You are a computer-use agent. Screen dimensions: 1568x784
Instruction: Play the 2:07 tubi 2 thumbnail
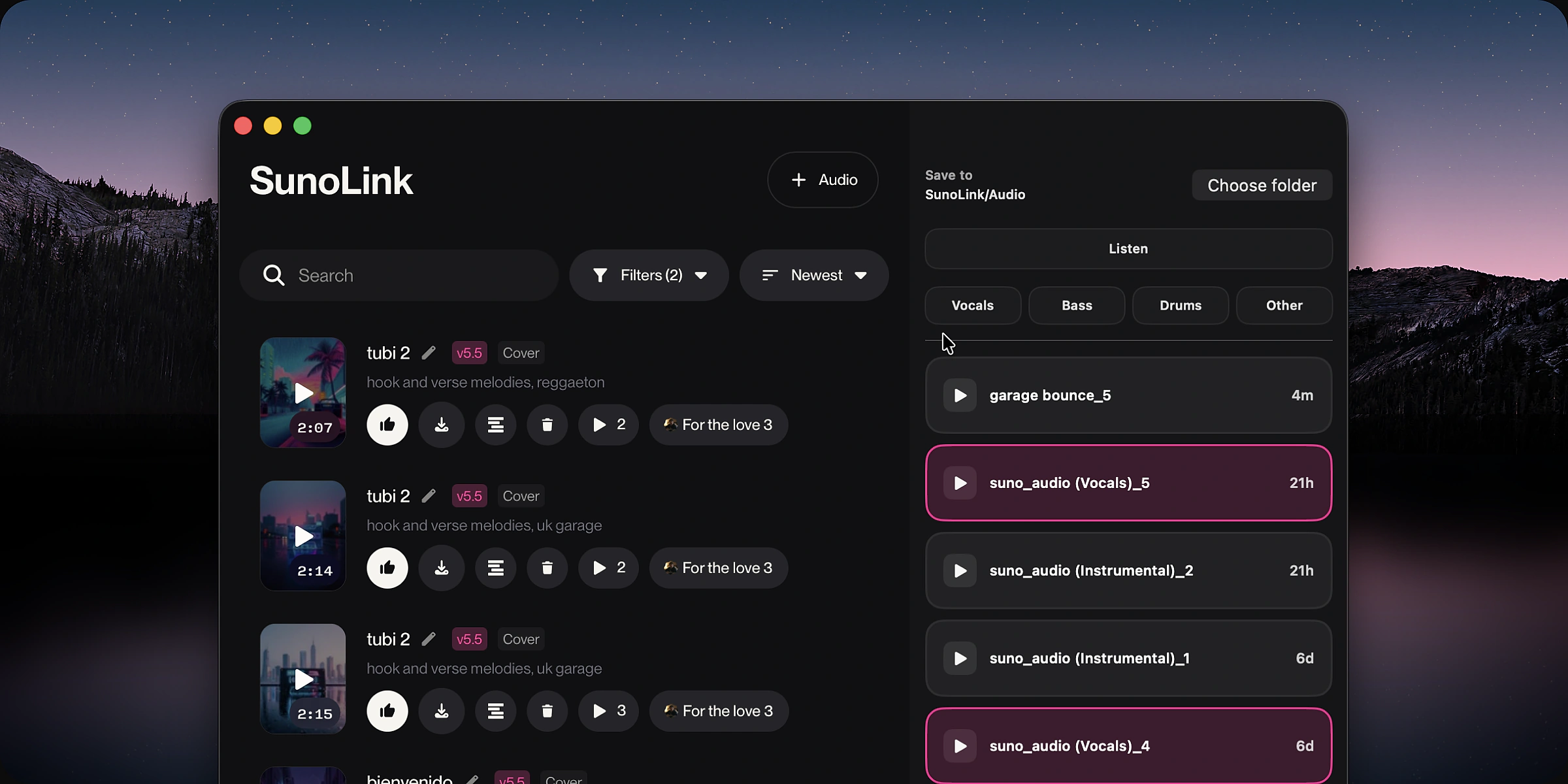pos(303,393)
